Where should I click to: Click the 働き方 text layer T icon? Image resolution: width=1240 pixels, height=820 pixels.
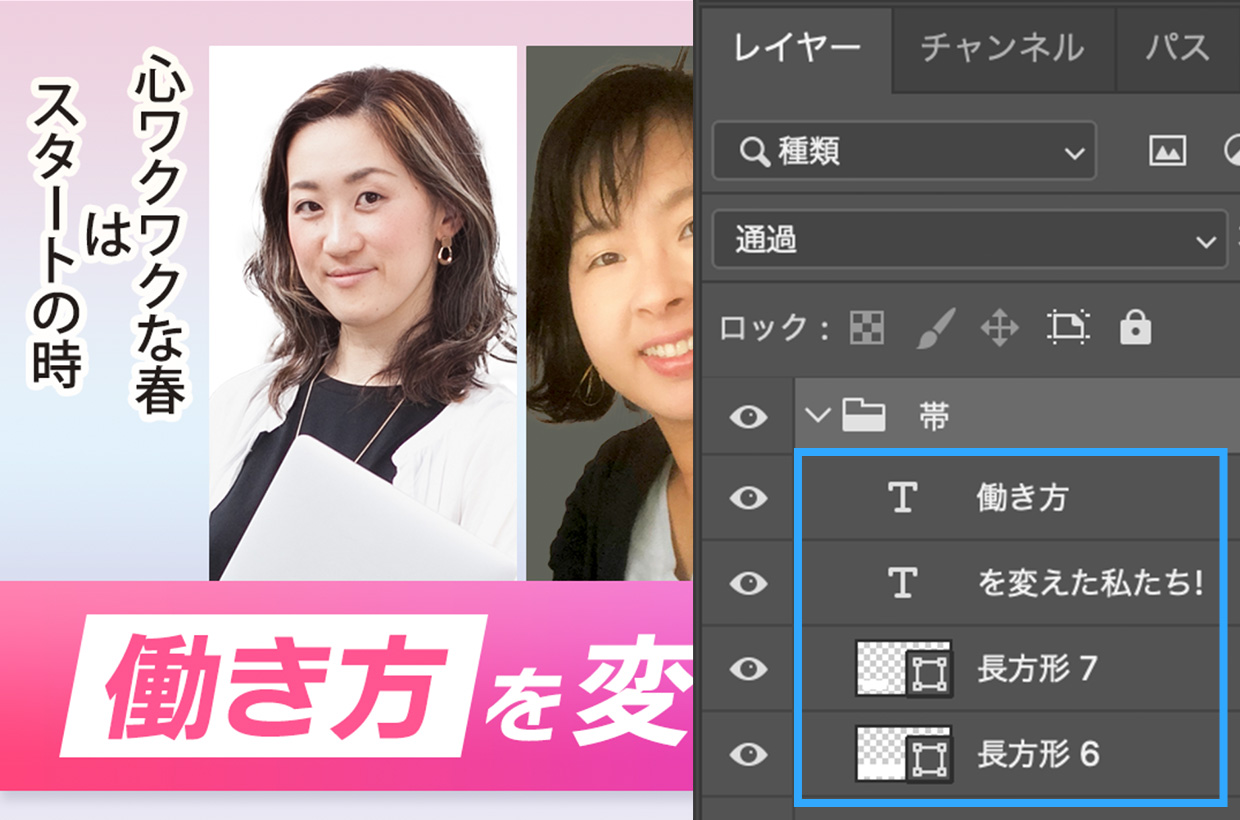[x=903, y=497]
